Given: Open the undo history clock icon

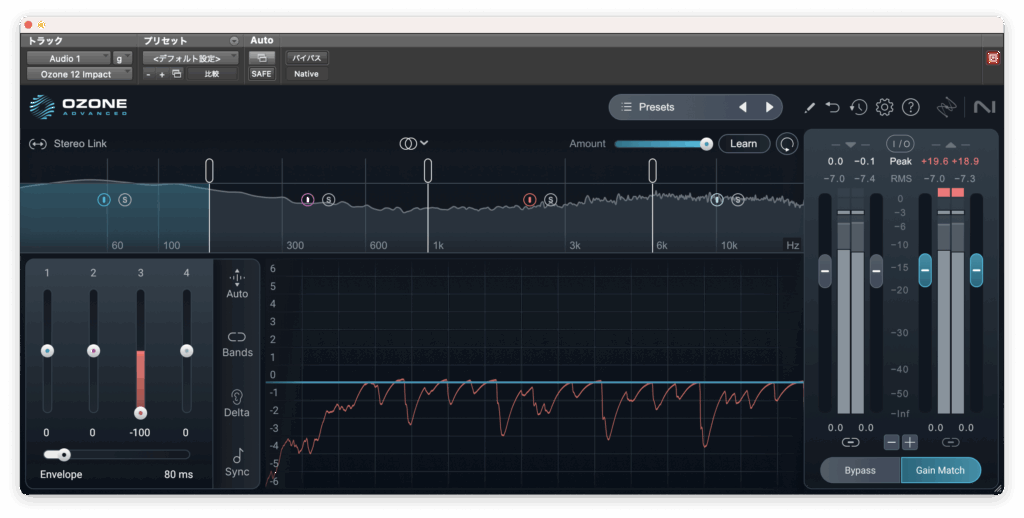Looking at the screenshot, I should pyautogui.click(x=858, y=107).
